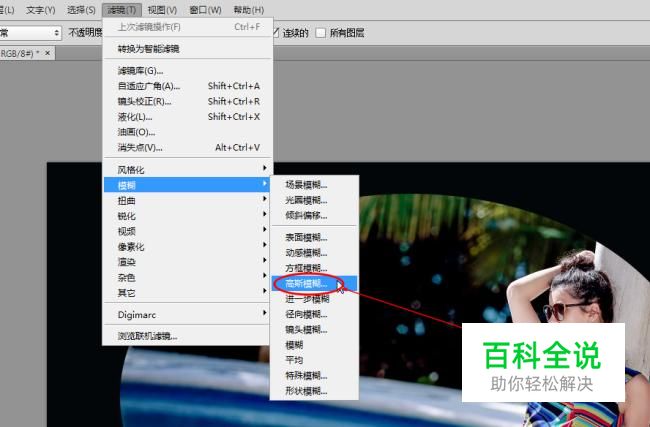Open the 视图(V) menu
Screen dimensions: 650x427
coord(162,10)
